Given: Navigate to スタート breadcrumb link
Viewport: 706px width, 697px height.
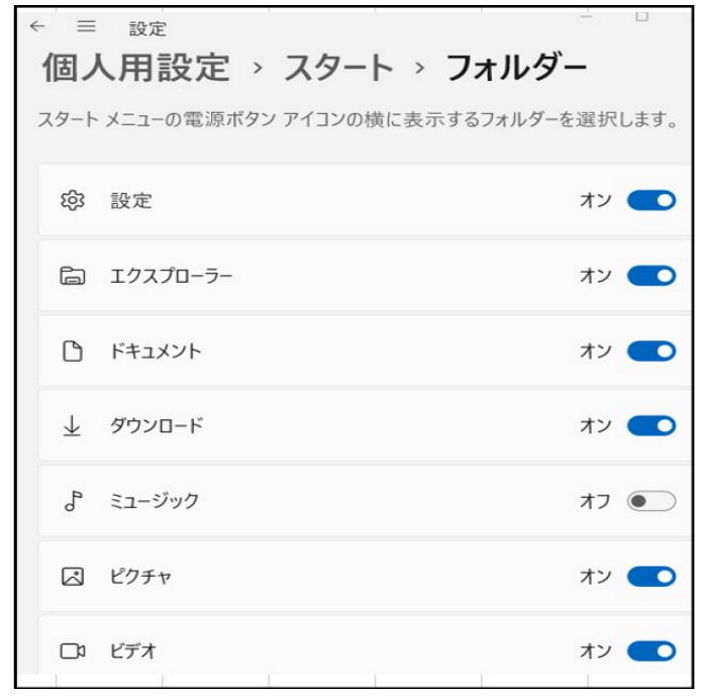Looking at the screenshot, I should (x=339, y=69).
